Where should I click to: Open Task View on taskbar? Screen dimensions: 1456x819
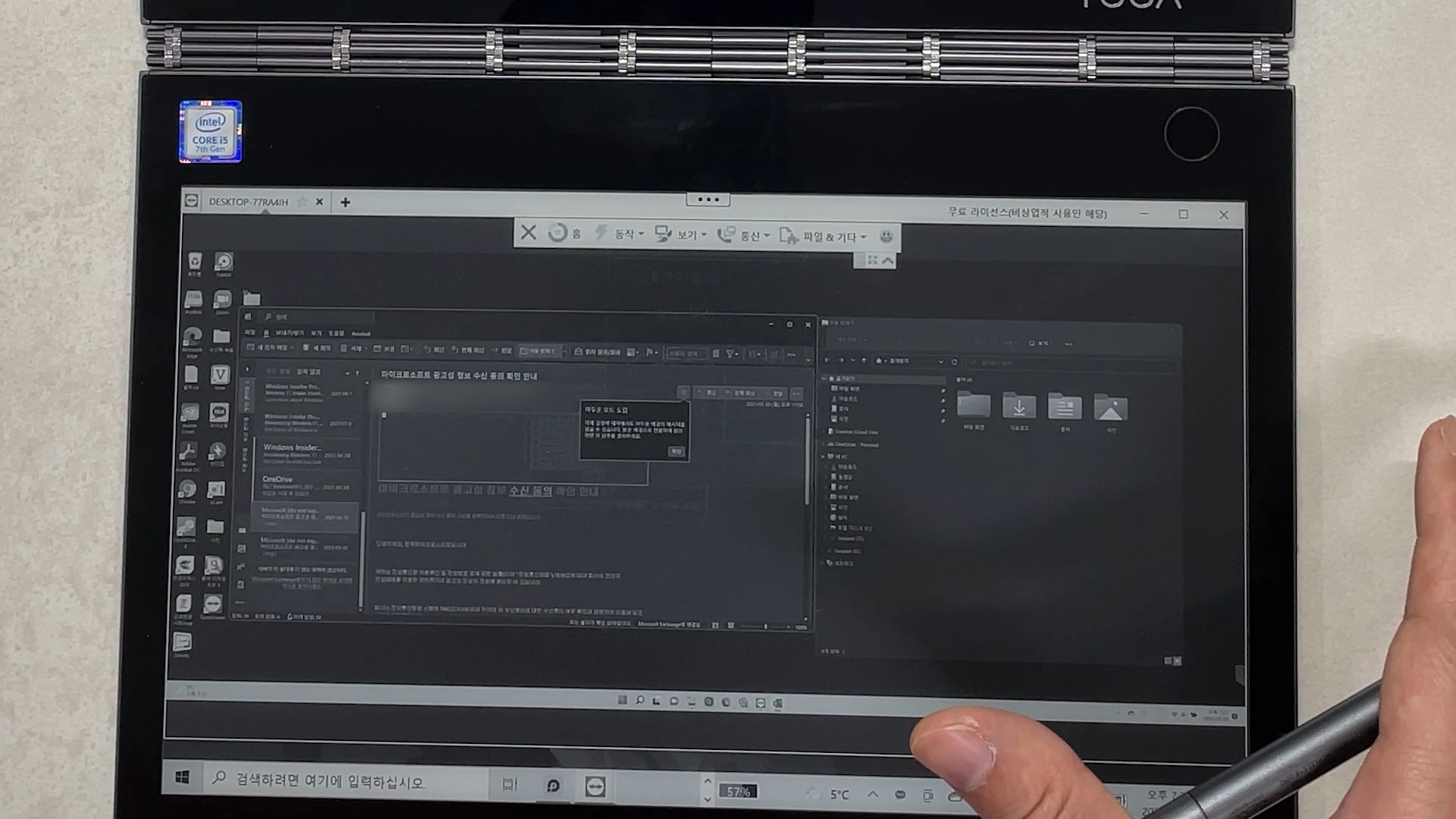pyautogui.click(x=510, y=785)
